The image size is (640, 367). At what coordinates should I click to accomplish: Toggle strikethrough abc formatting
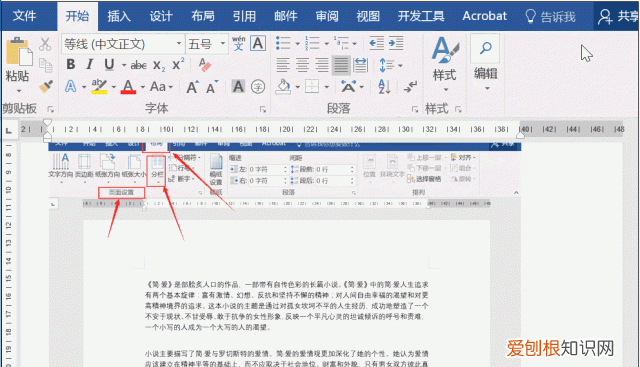point(139,65)
